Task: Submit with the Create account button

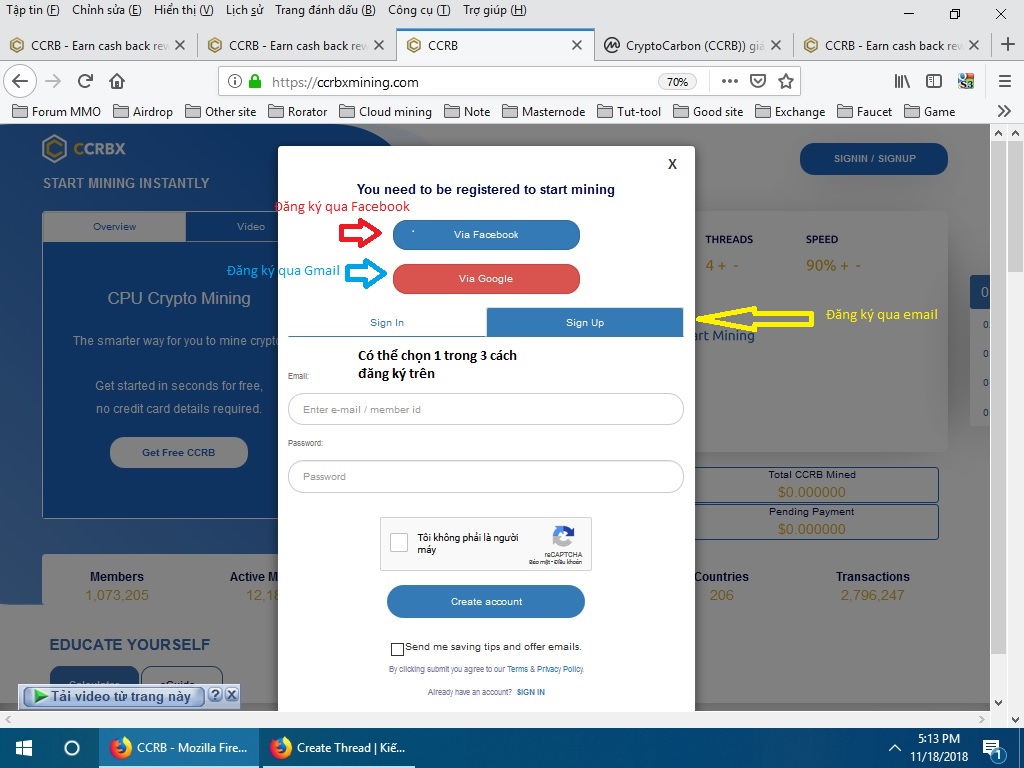Action: [486, 601]
